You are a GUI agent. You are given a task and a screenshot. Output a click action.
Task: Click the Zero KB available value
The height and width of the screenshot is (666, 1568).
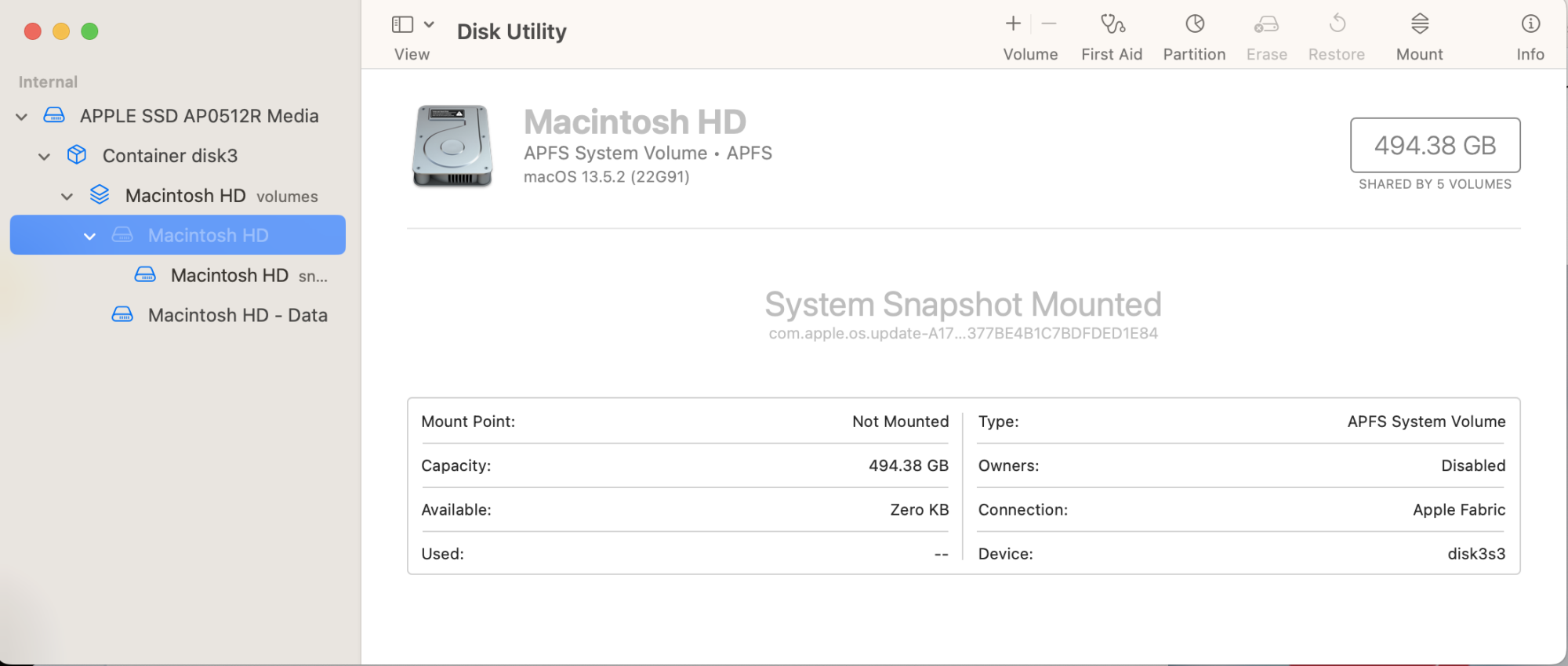coord(919,509)
